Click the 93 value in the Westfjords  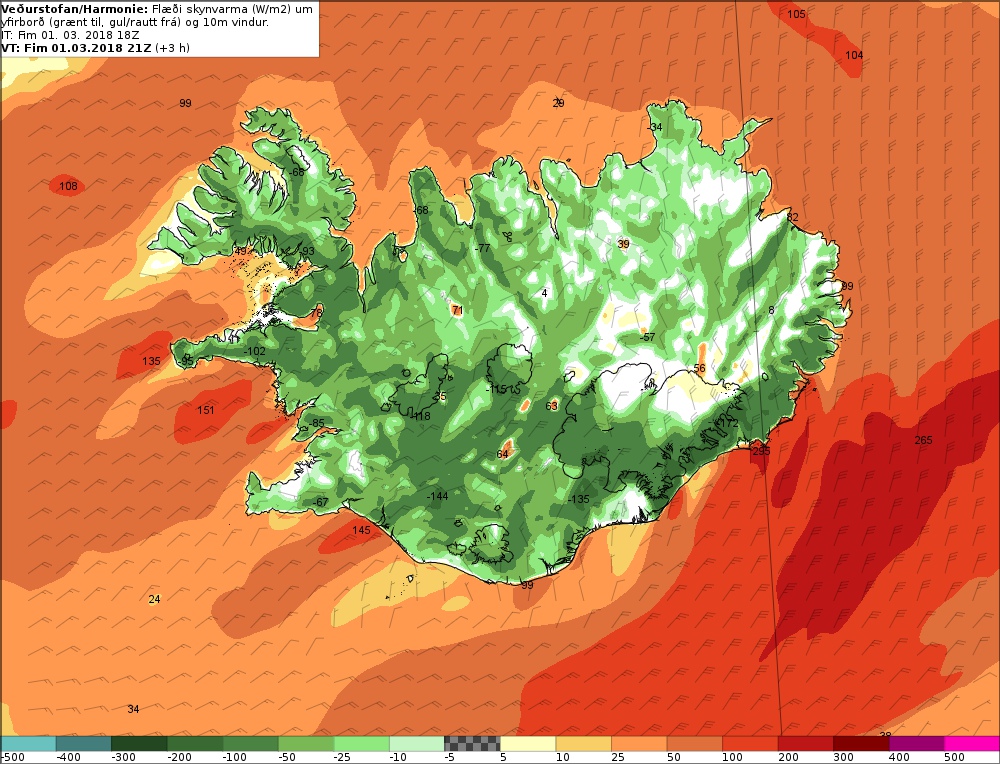[x=309, y=251]
